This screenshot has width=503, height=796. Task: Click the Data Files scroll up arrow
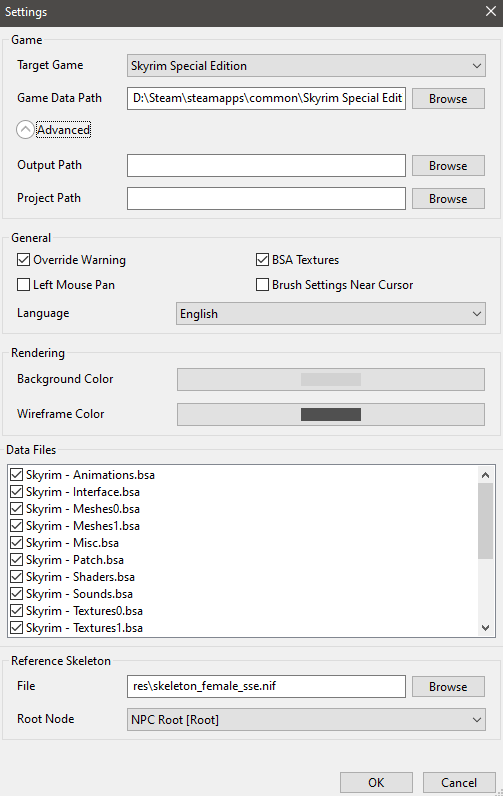coord(485,475)
